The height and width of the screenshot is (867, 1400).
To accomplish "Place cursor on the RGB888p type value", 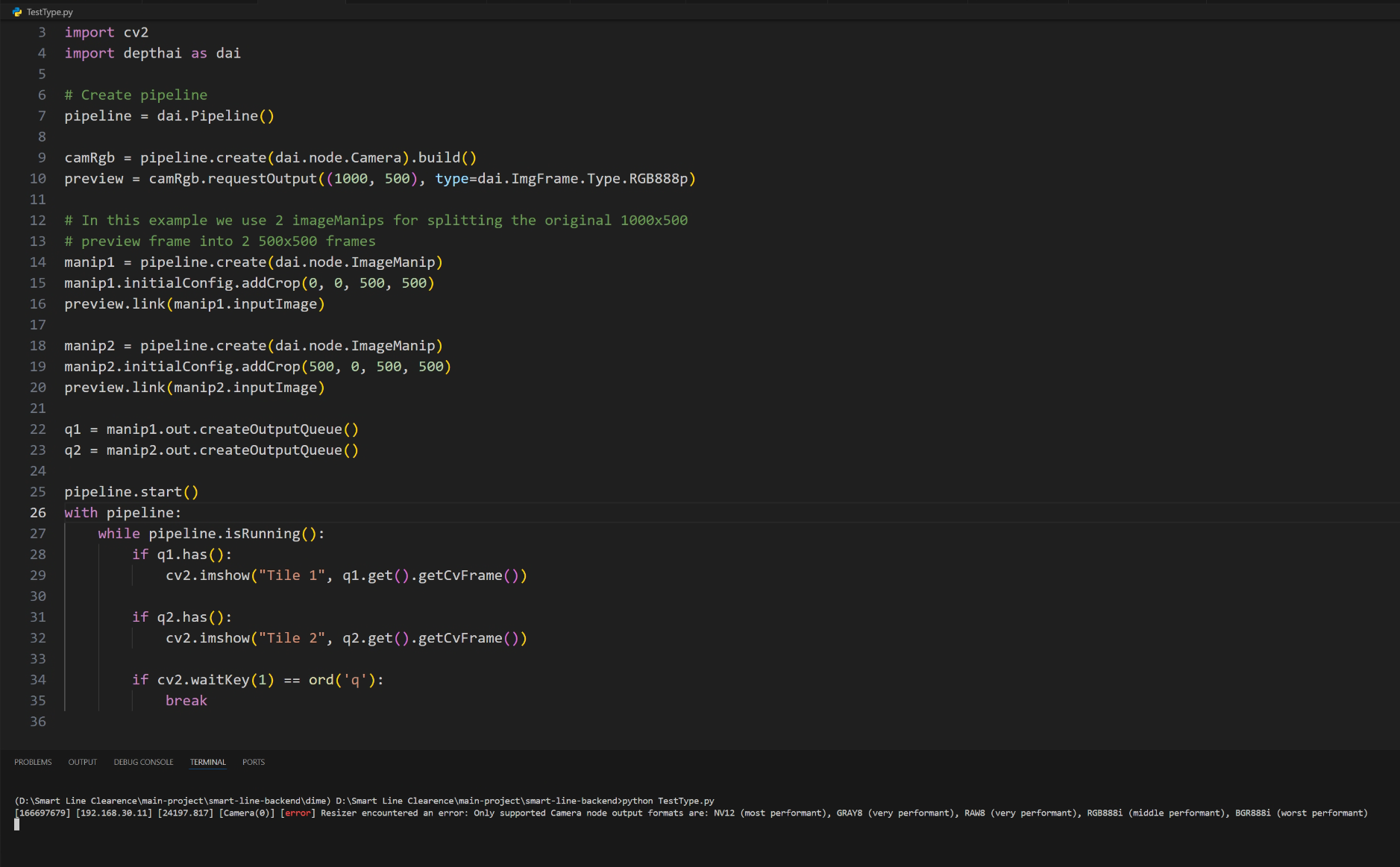I will (658, 179).
